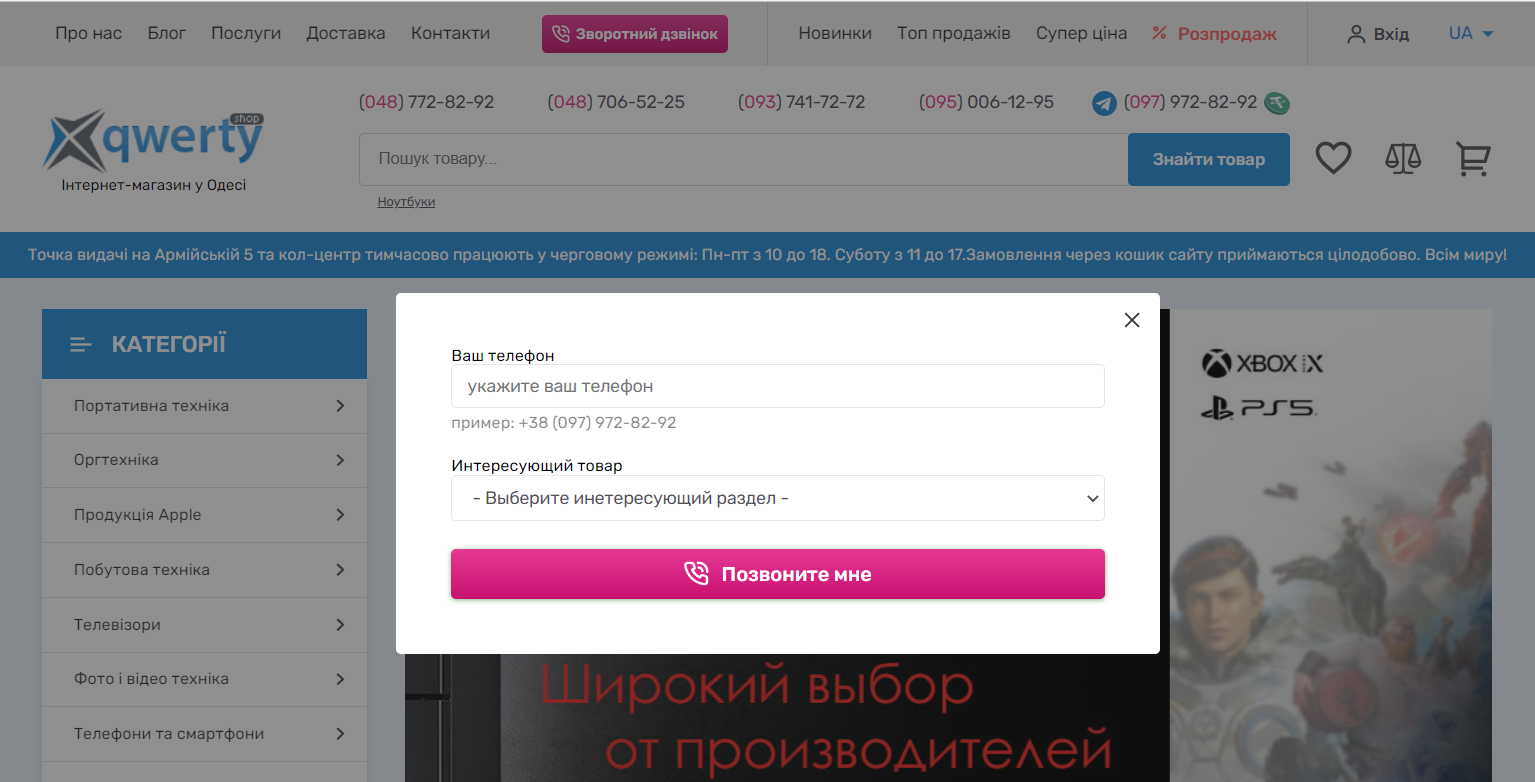Click the Ноутбуки suggestion link
This screenshot has height=782, width=1535.
point(406,202)
